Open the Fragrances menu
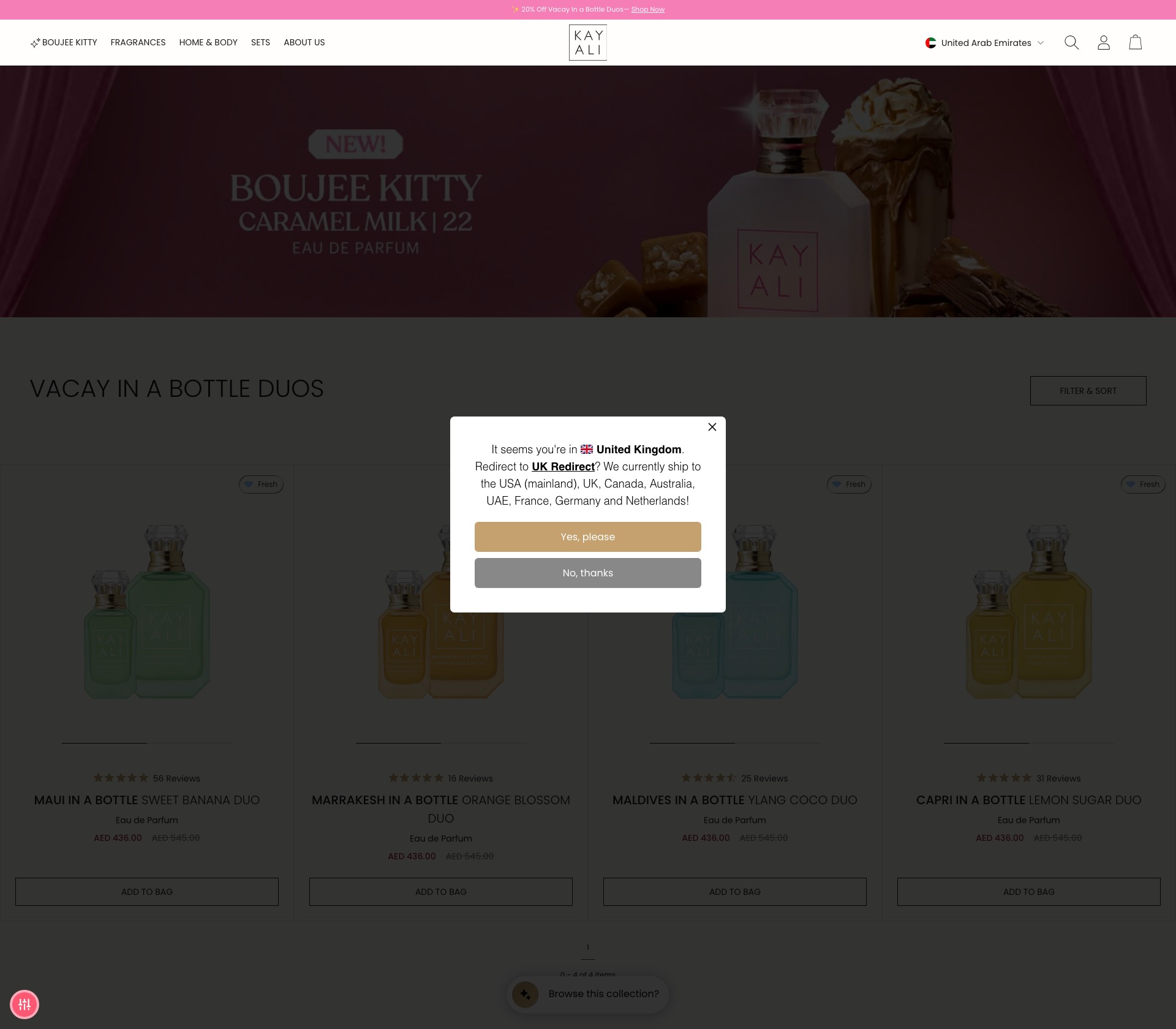This screenshot has width=1176, height=1029. tap(138, 42)
